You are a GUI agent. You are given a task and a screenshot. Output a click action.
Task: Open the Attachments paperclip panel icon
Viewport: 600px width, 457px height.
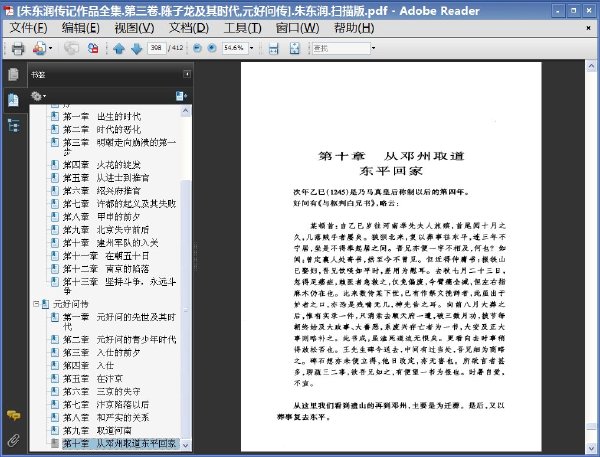tap(13, 440)
